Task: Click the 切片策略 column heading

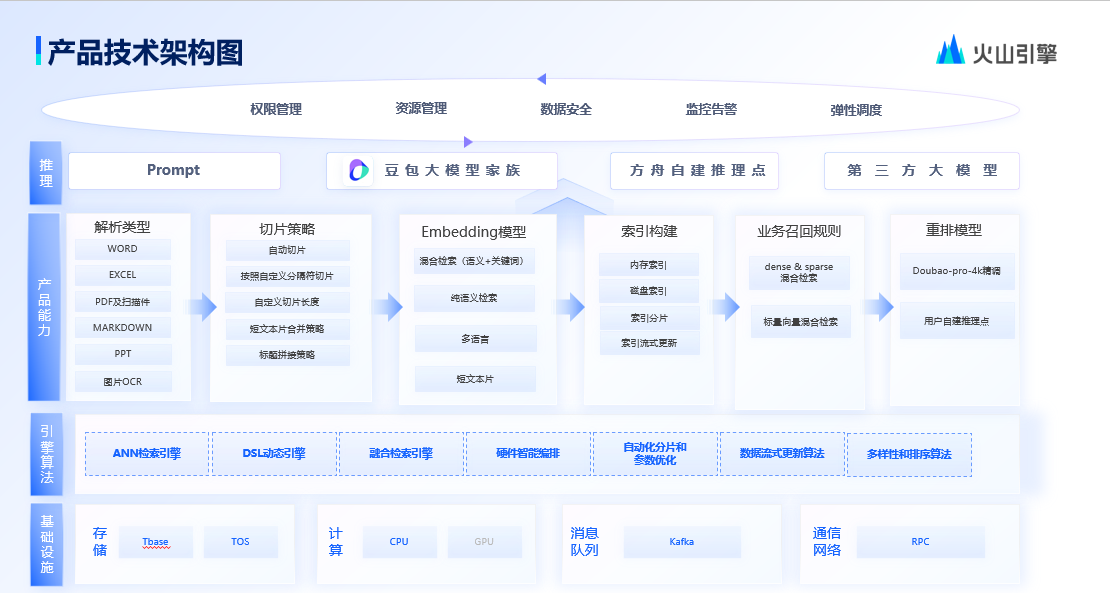Action: click(x=287, y=229)
